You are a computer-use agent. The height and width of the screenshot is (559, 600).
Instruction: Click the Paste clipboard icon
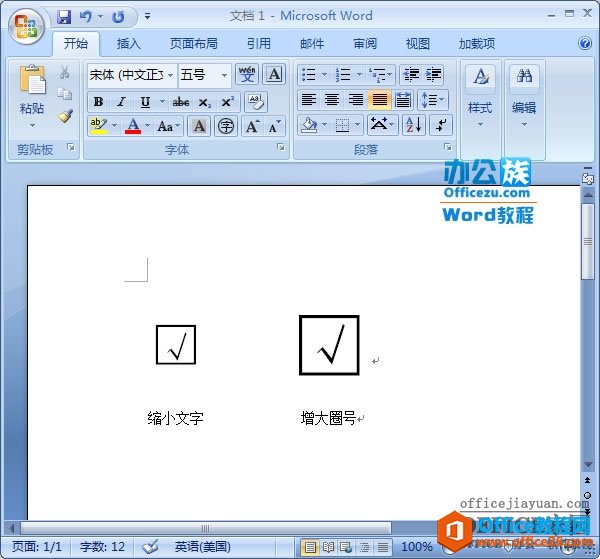pos(33,80)
